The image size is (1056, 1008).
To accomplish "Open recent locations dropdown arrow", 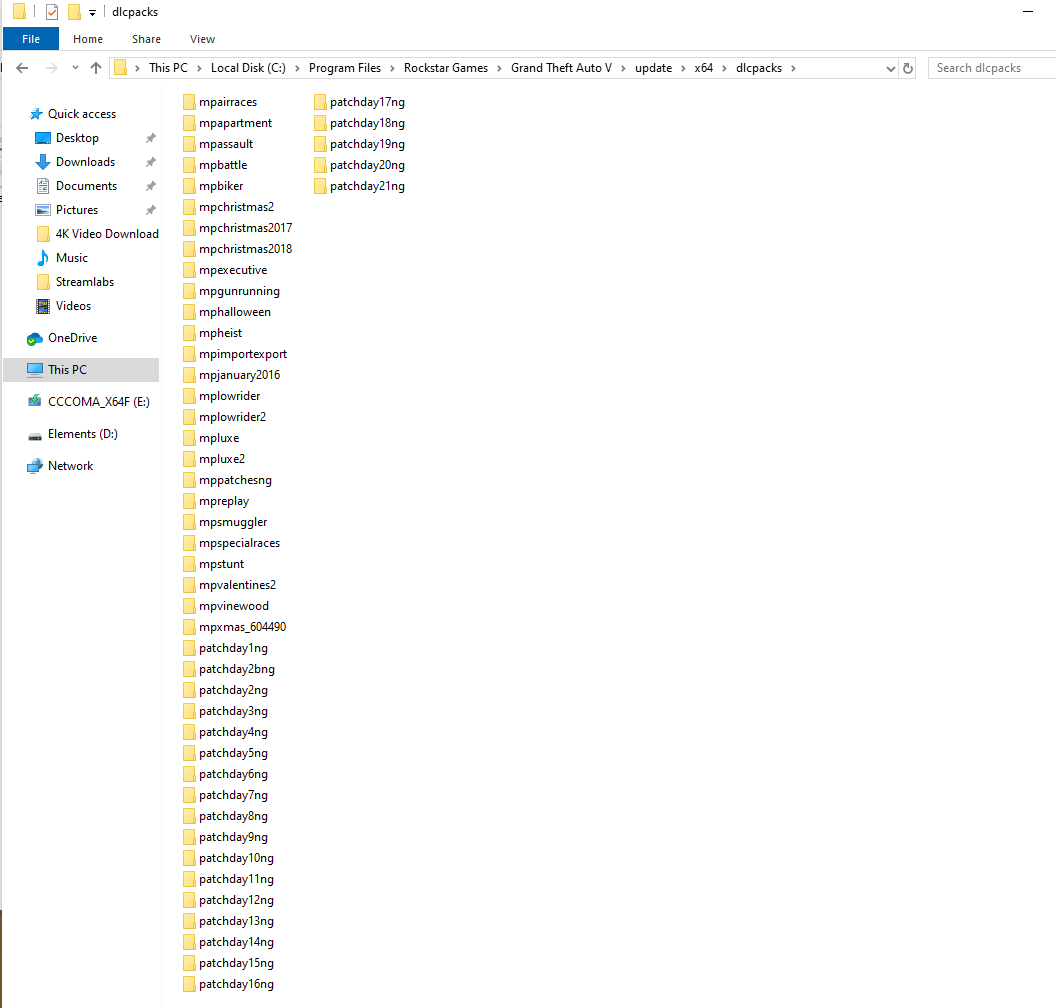I will 75,68.
